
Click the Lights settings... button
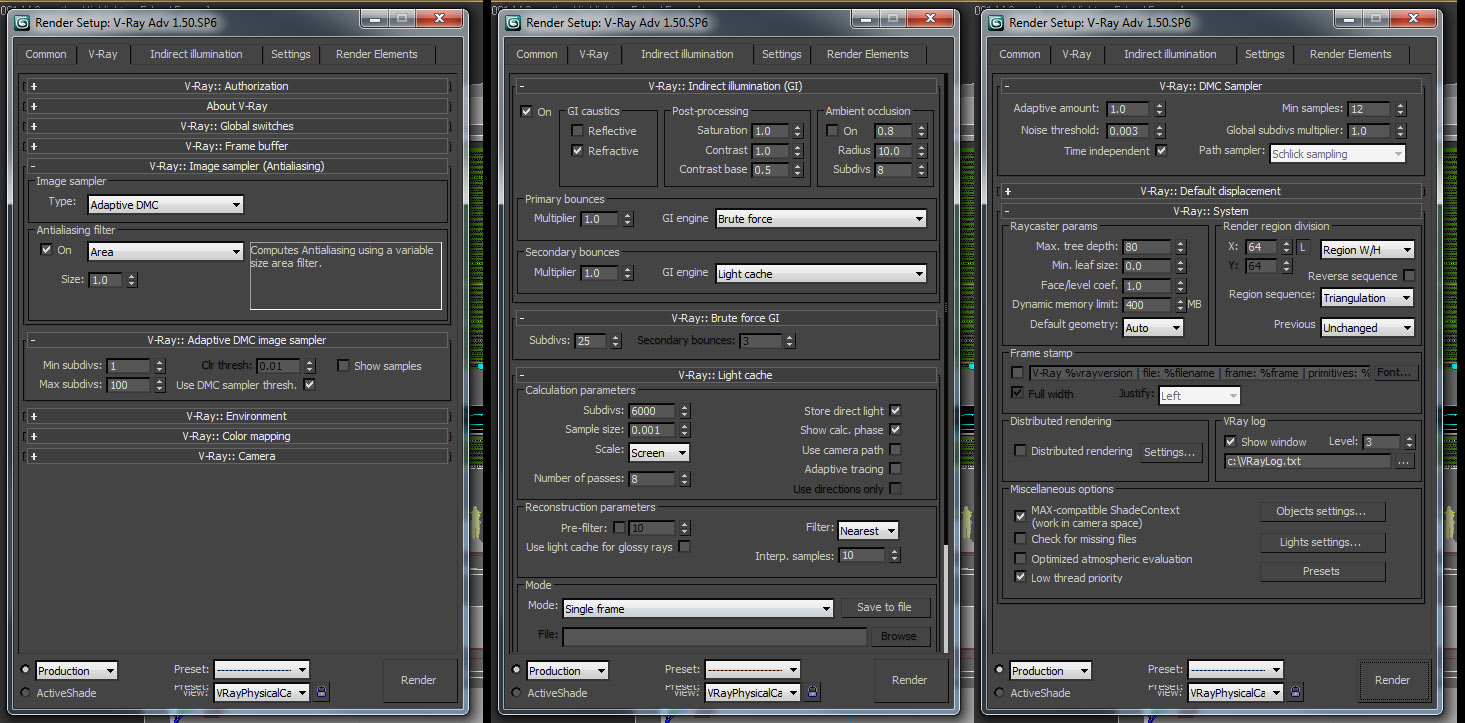coord(1321,542)
